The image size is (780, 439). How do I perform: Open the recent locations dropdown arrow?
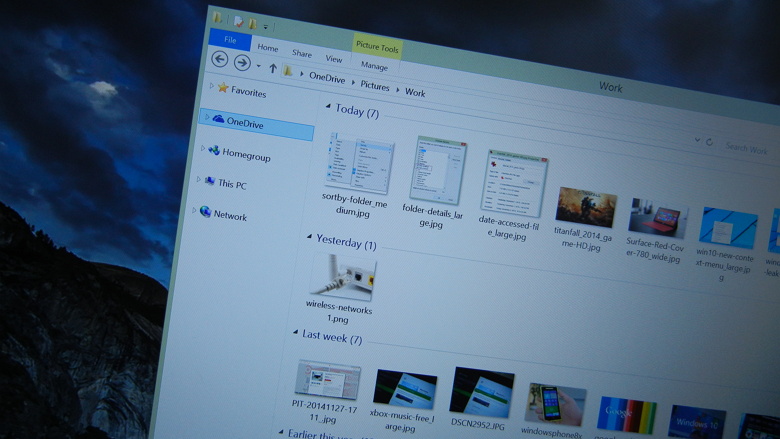pos(258,66)
